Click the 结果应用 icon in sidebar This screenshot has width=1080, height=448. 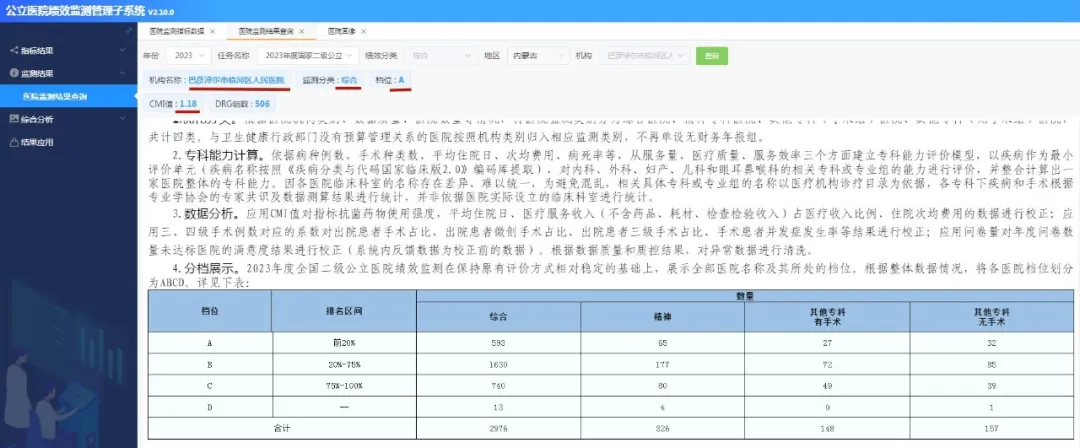tap(13, 142)
